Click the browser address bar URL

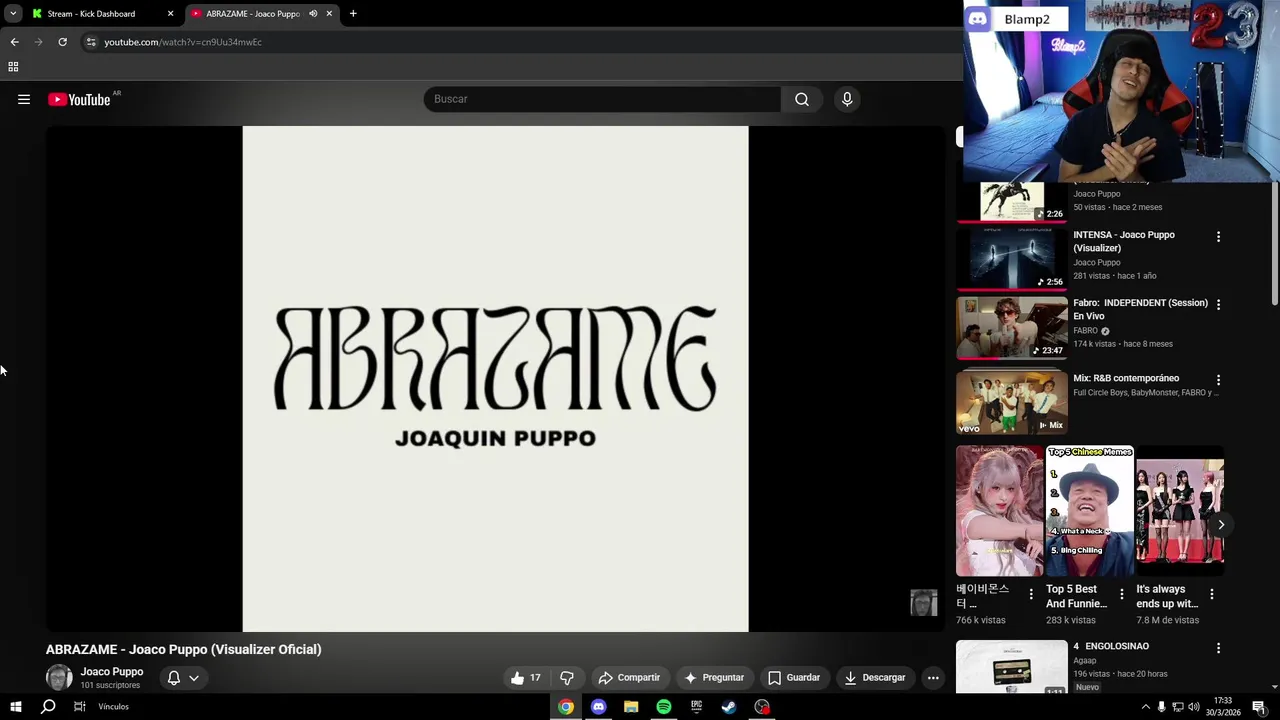(183, 42)
